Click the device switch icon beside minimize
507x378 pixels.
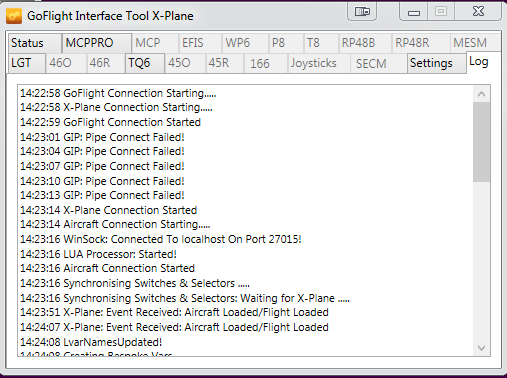362,12
